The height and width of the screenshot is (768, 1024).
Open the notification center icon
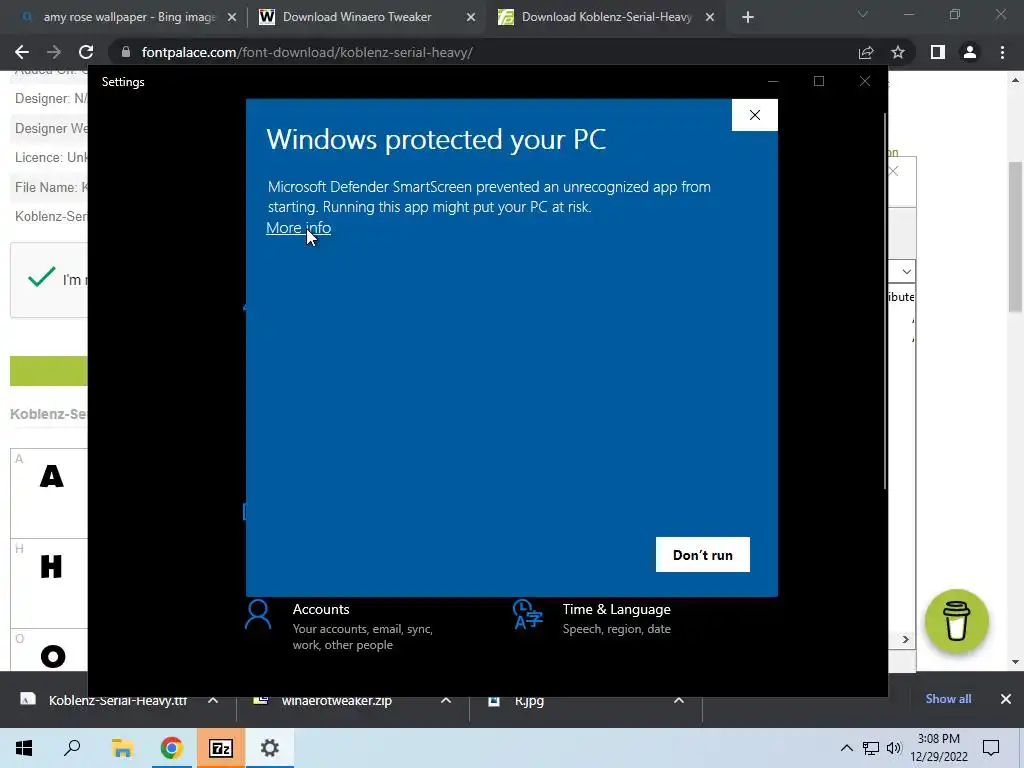(x=991, y=748)
